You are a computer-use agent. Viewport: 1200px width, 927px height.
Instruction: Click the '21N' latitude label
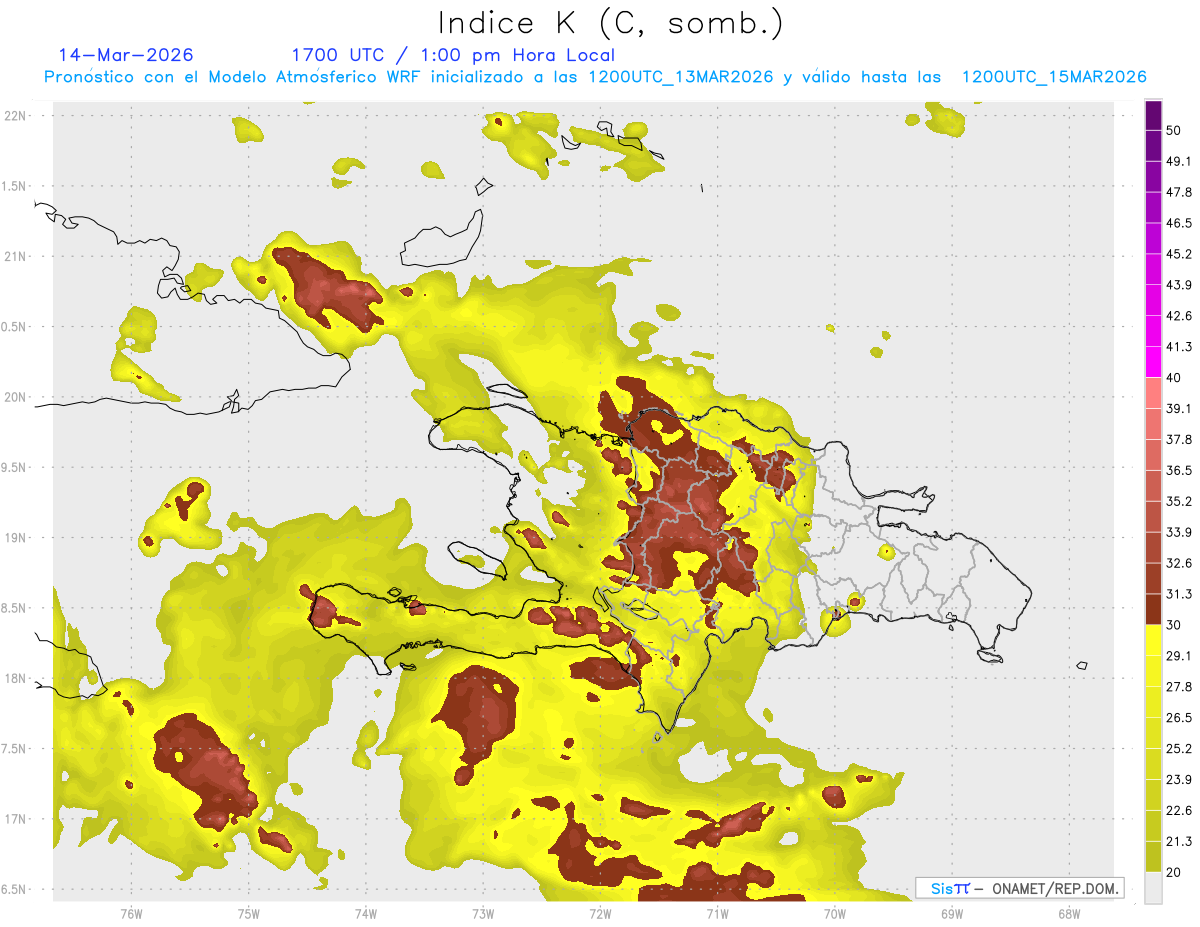(x=14, y=256)
